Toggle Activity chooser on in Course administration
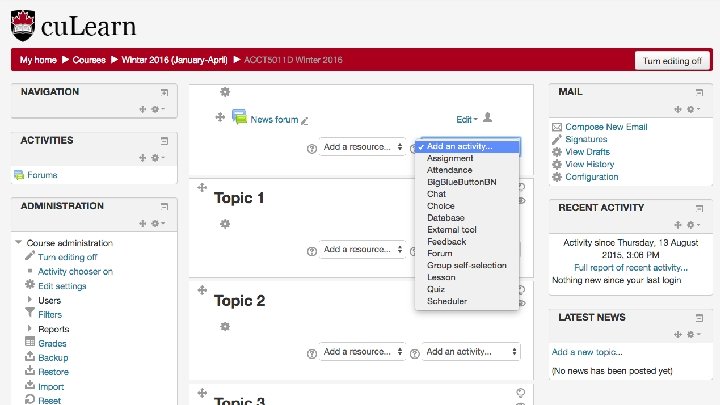720x405 pixels. 75,271
